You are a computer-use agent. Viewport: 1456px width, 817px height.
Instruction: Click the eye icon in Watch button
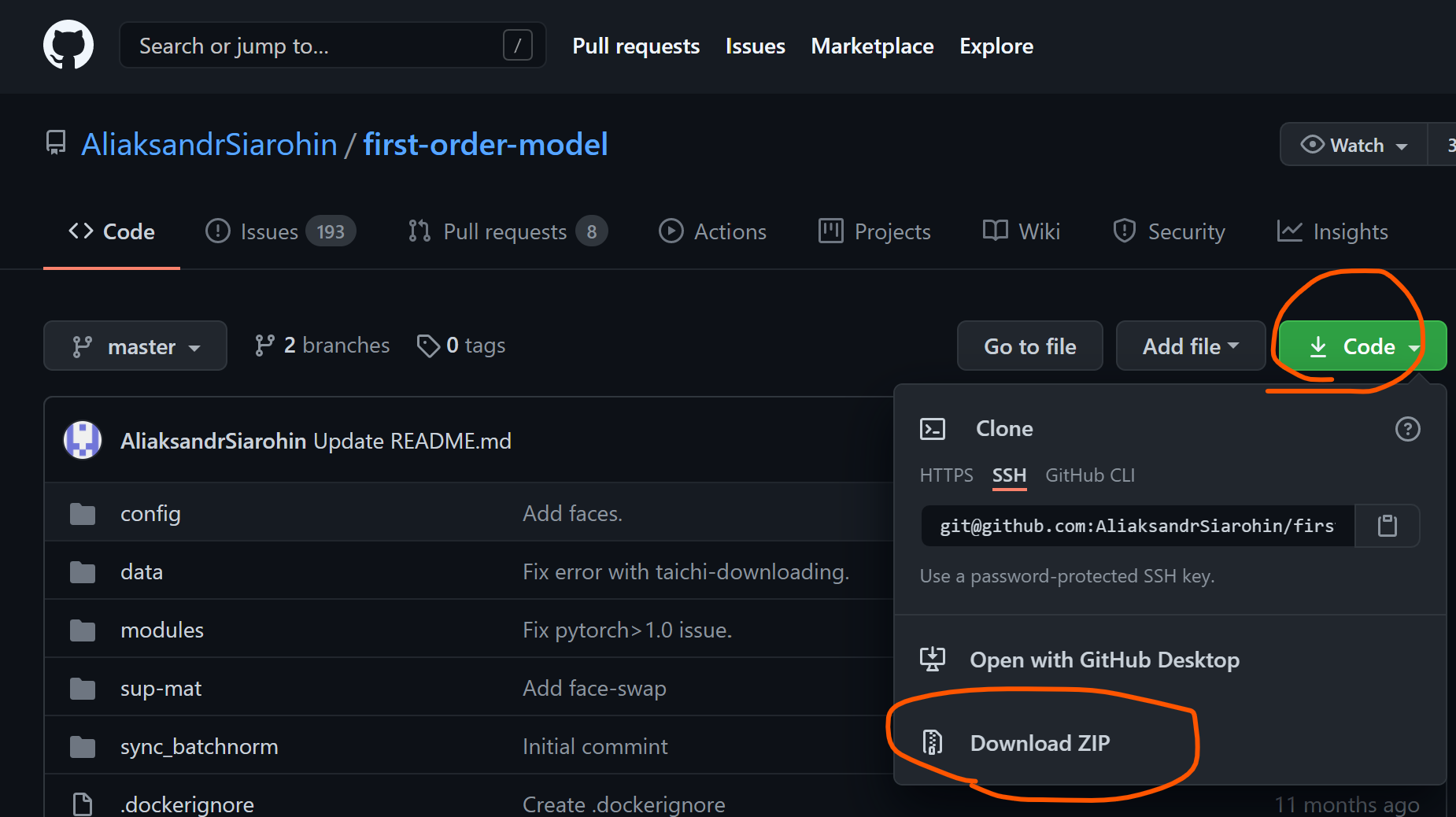pyautogui.click(x=1312, y=144)
